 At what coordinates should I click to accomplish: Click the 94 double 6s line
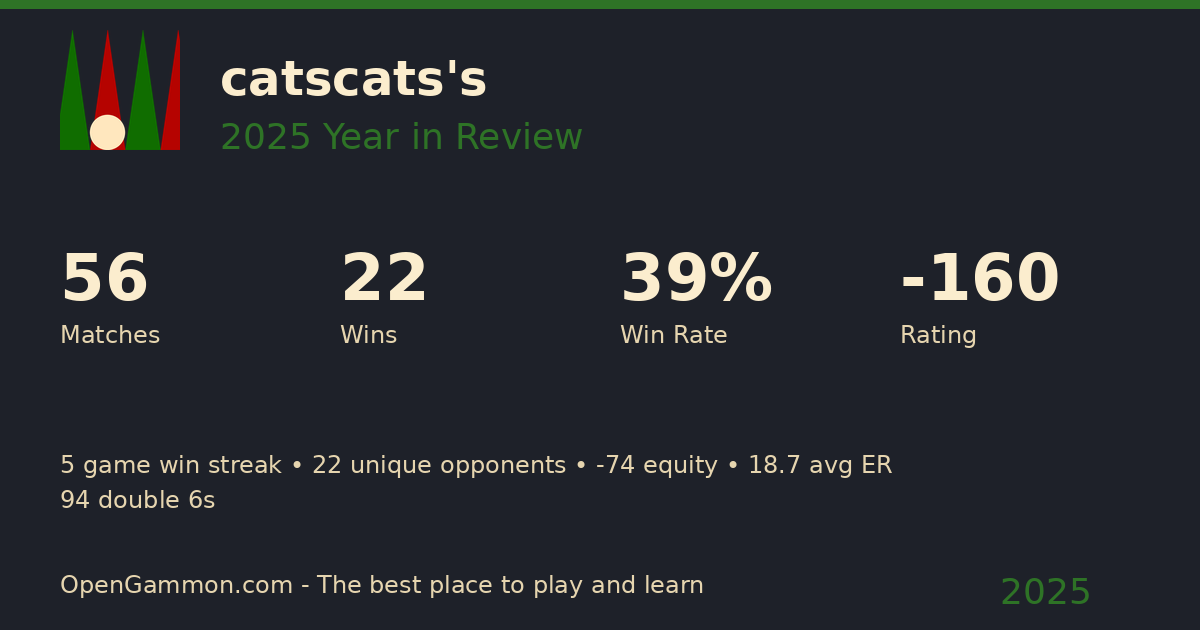(137, 501)
